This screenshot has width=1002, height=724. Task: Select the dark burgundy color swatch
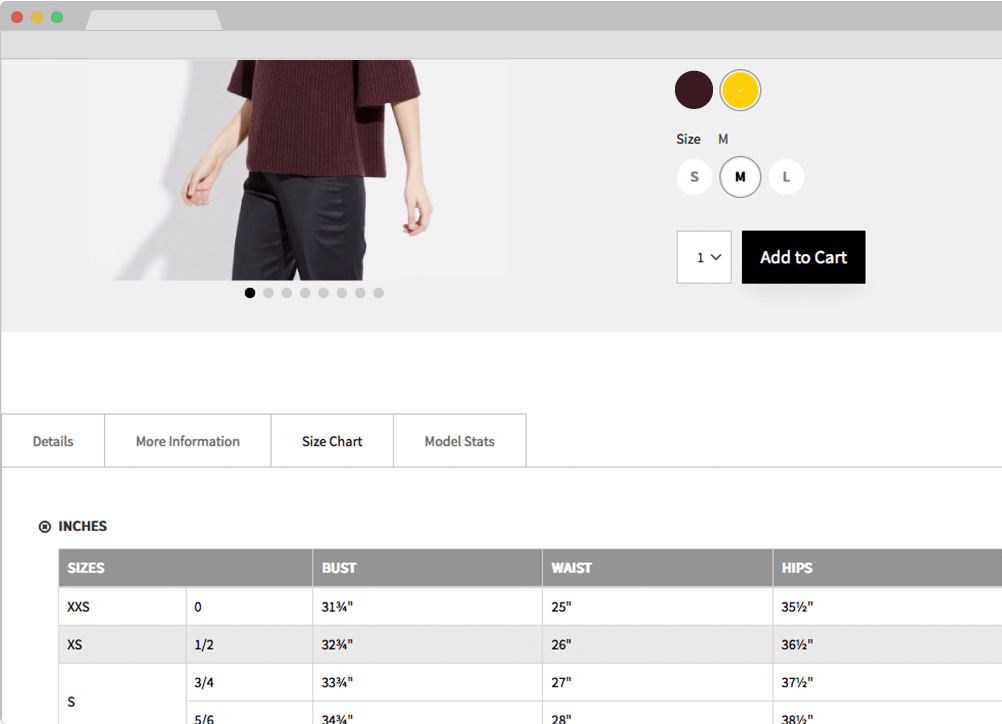tap(694, 90)
